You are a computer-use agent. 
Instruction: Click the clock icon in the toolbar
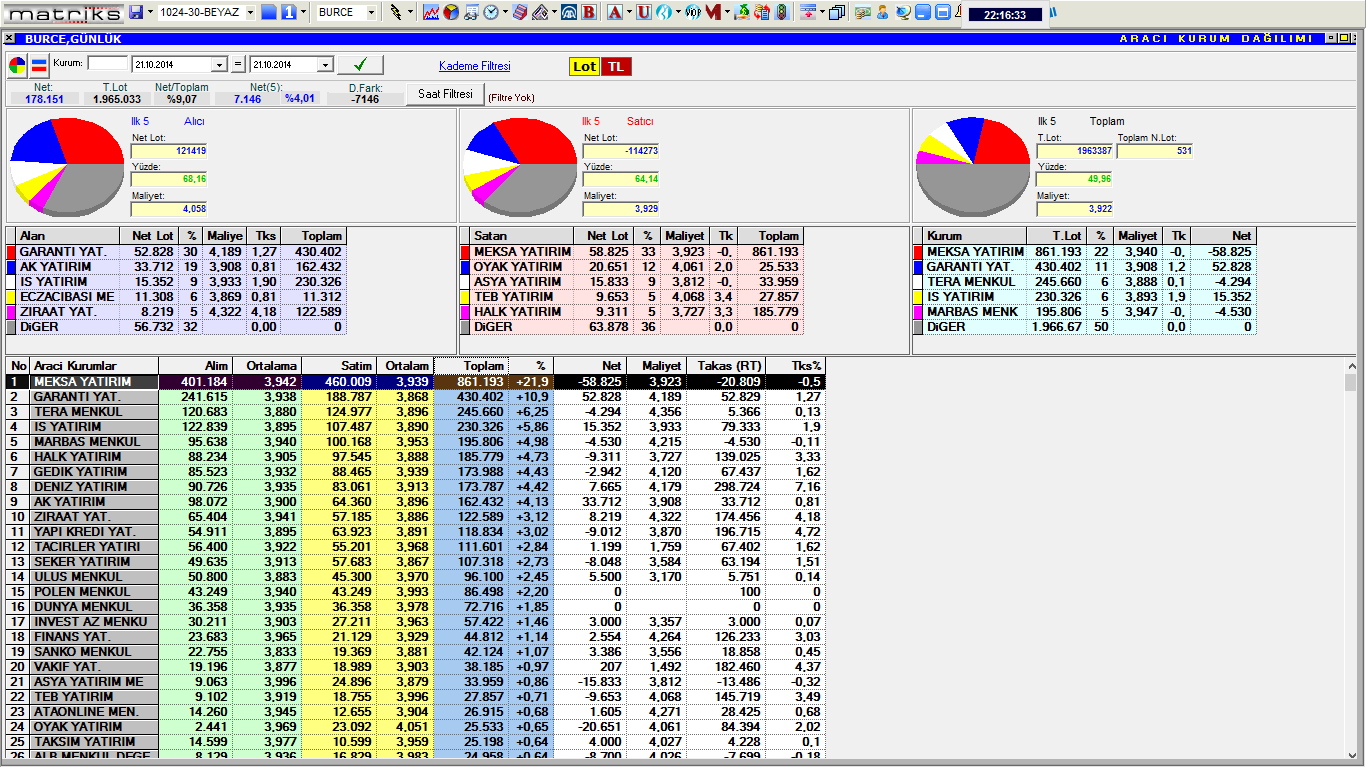[x=492, y=12]
